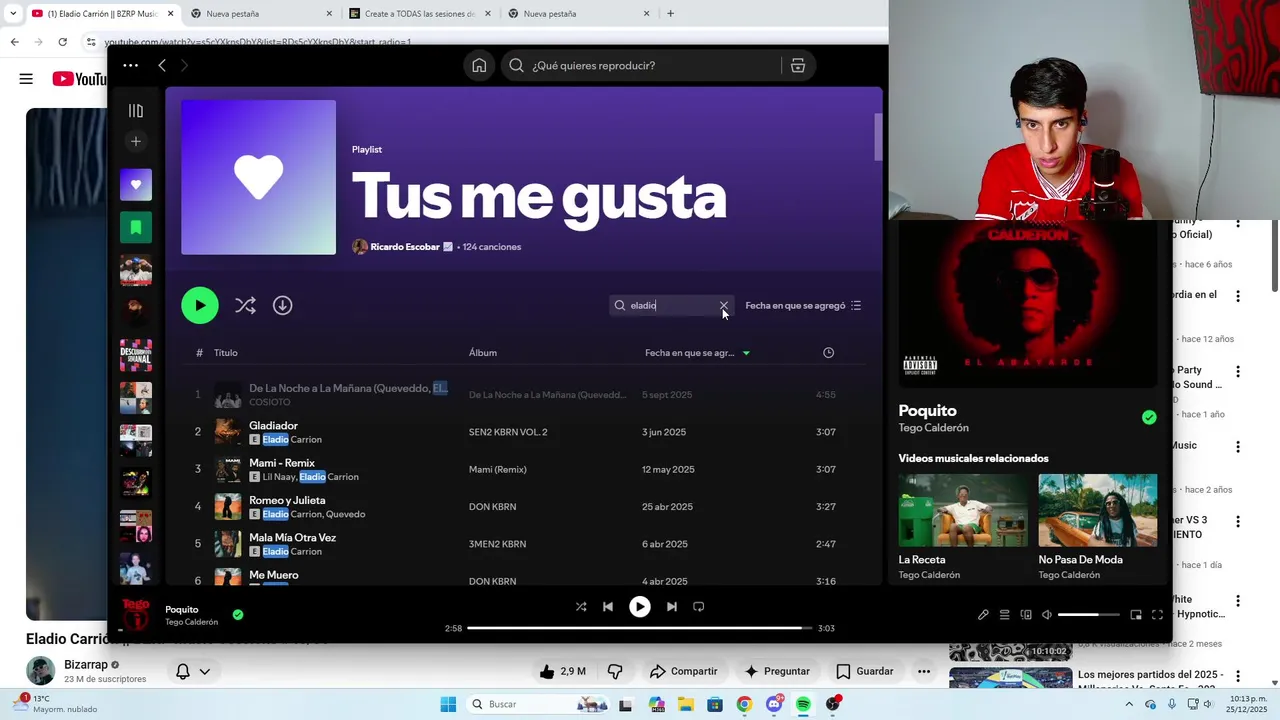Skip to the next track
This screenshot has height=720, width=1280.
click(671, 606)
